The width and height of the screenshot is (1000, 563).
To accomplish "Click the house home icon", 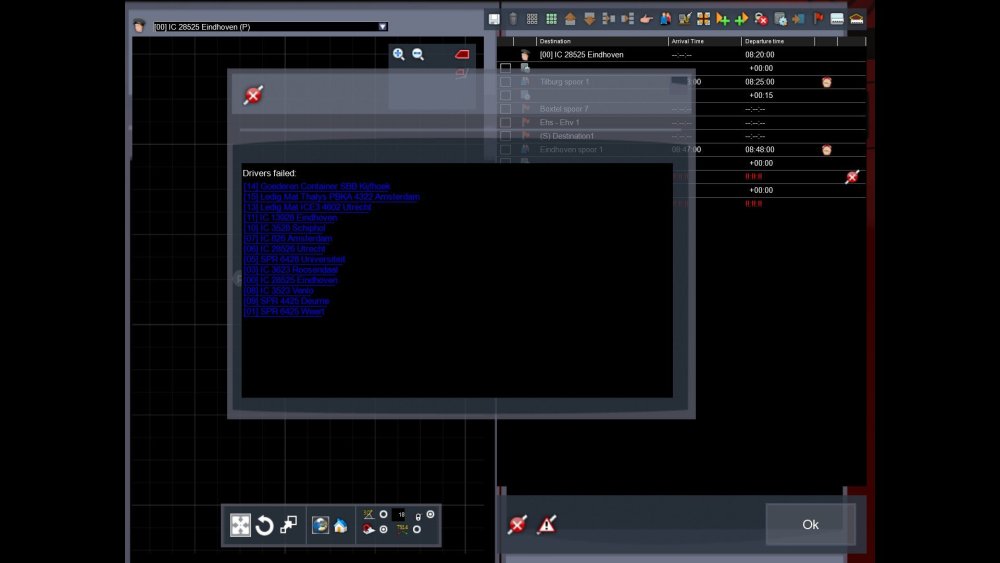I will (340, 526).
